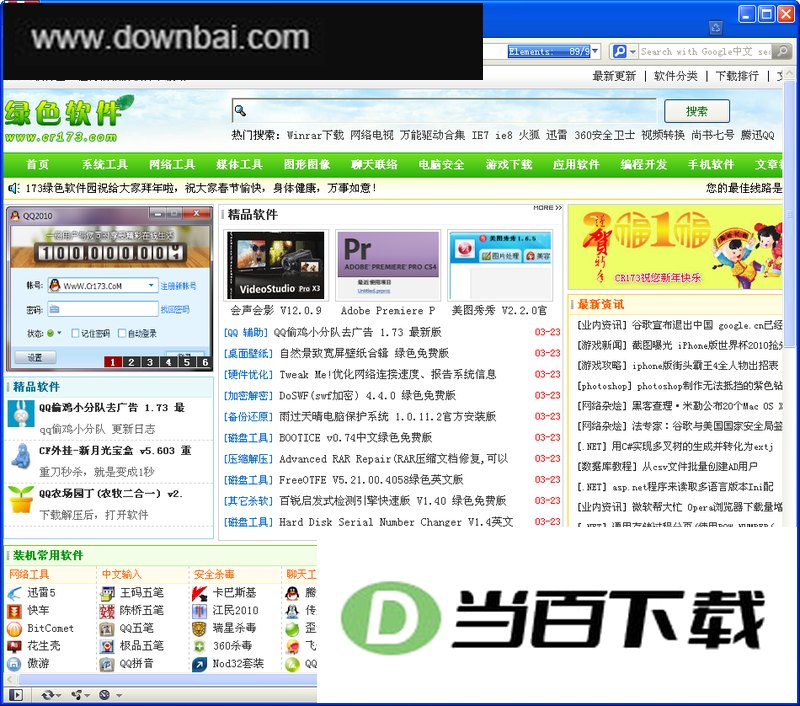Tick the 自动登录 checkbox

pos(122,333)
